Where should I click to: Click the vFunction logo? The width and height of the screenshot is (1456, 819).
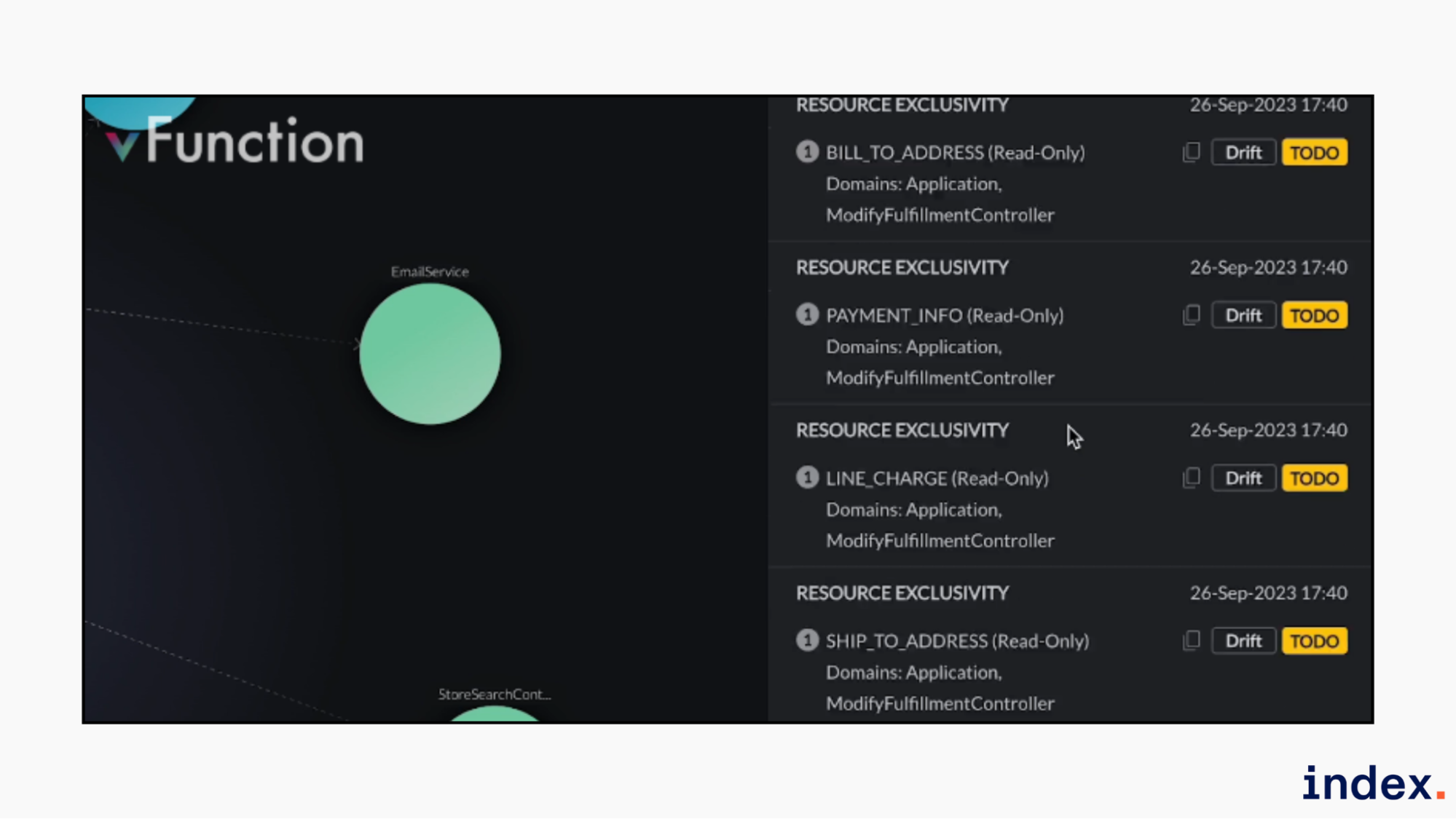point(235,141)
